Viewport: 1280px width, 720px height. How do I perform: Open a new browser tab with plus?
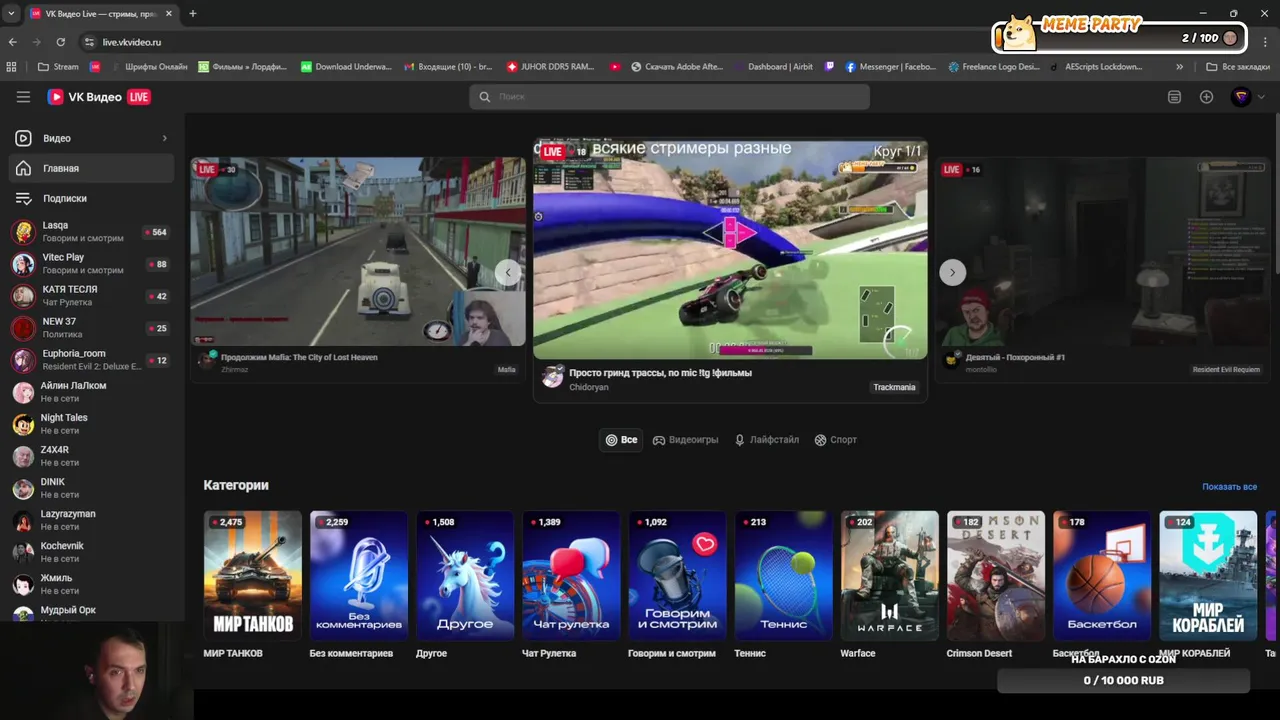tap(193, 14)
